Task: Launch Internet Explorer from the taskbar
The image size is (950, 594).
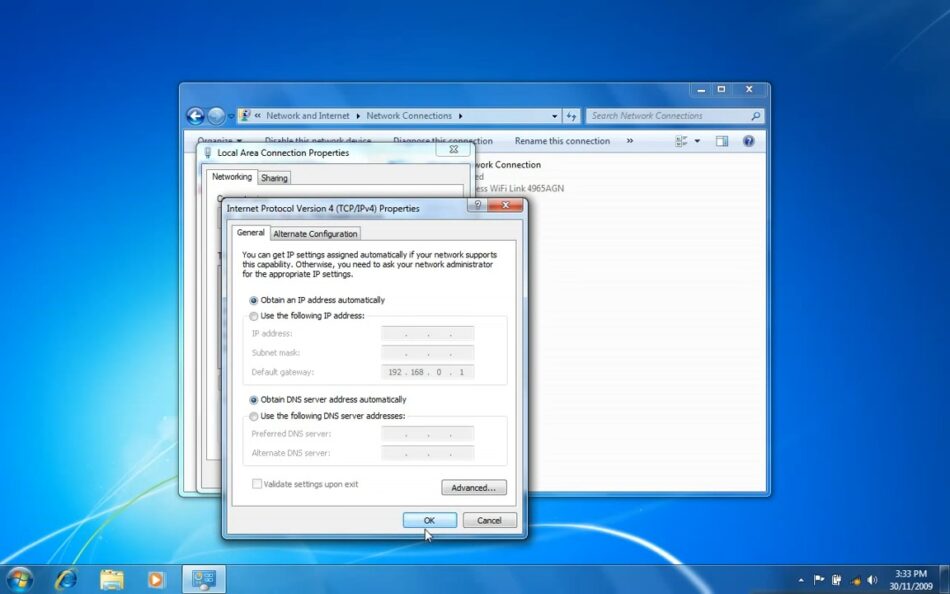Action: [65, 580]
